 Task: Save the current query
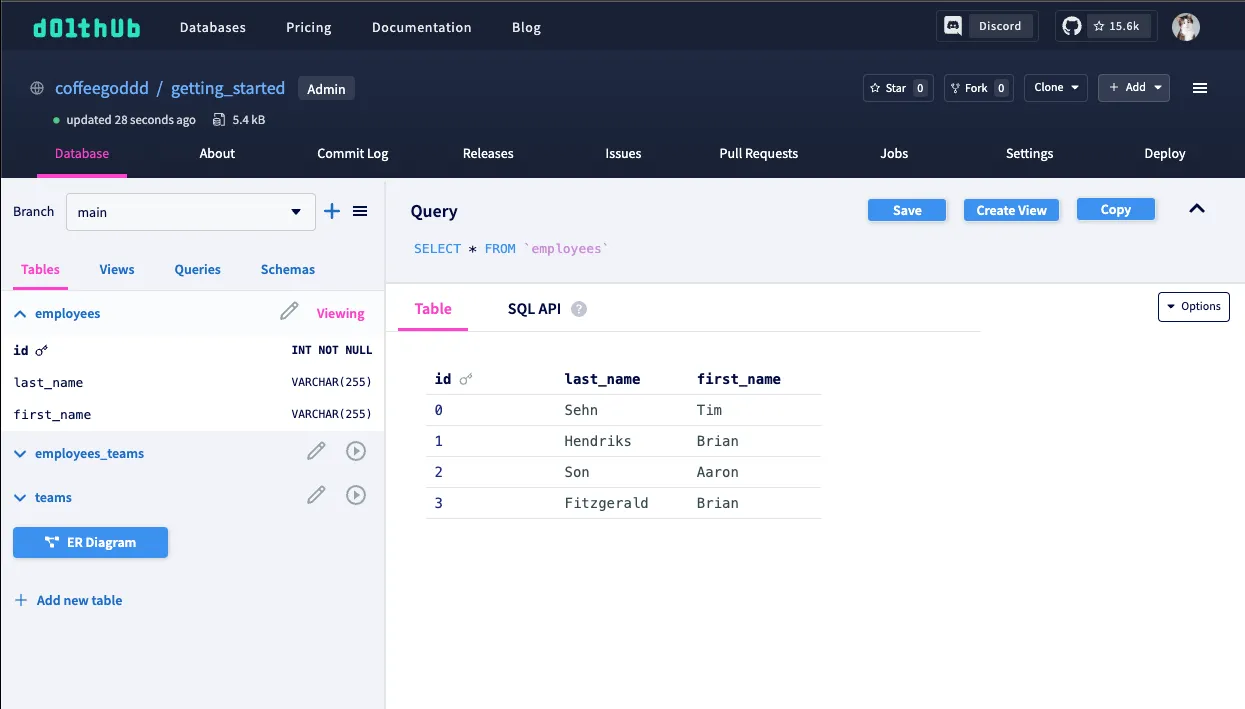click(x=907, y=210)
